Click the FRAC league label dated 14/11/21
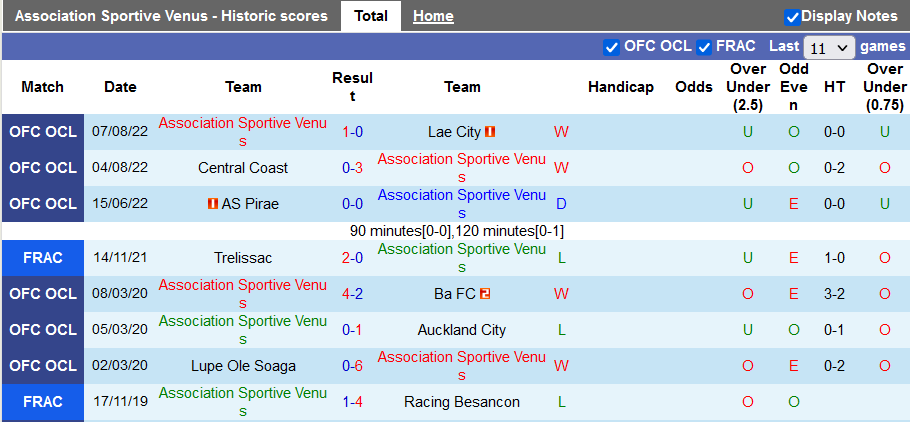 coord(42,258)
